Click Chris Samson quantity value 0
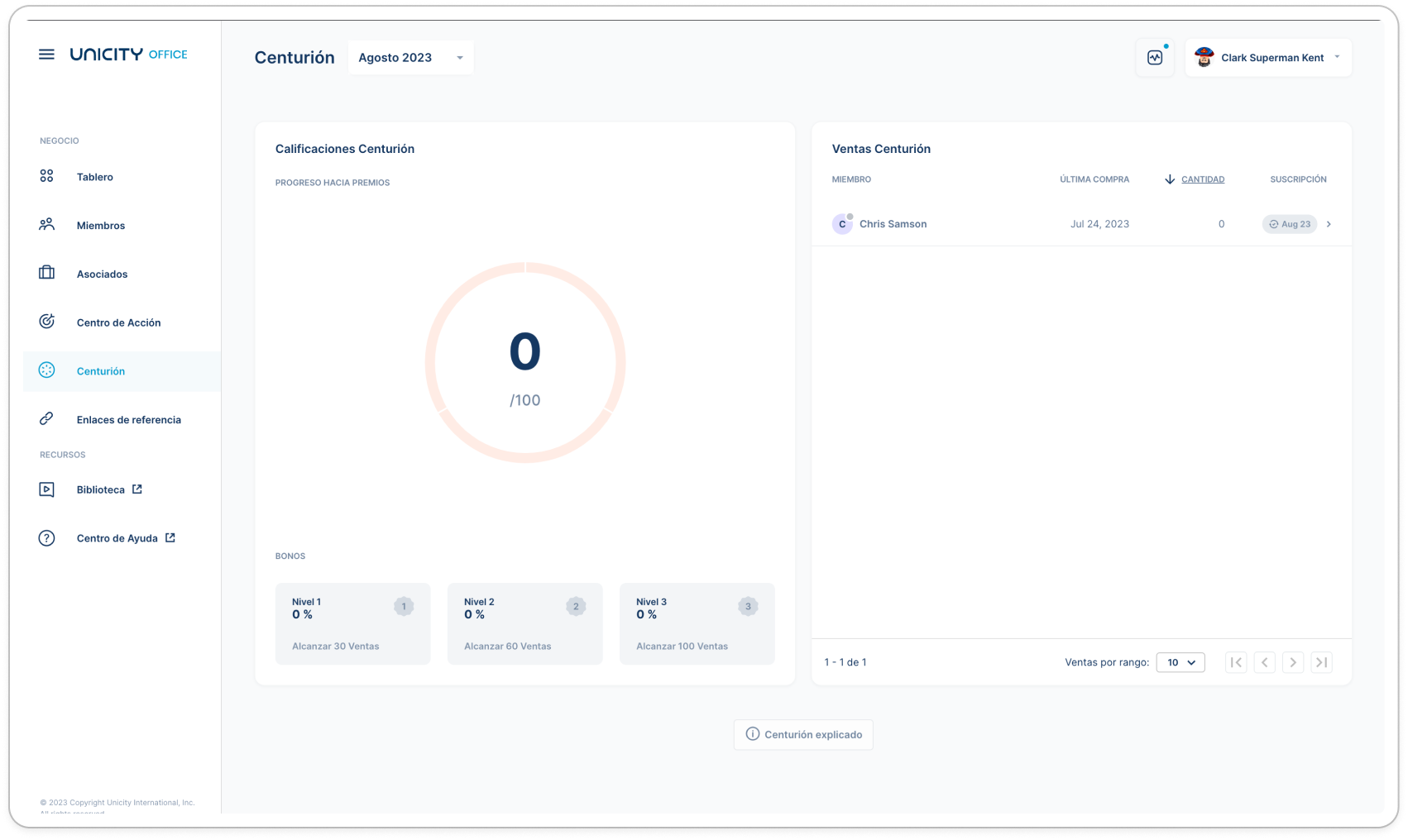 tap(1221, 224)
